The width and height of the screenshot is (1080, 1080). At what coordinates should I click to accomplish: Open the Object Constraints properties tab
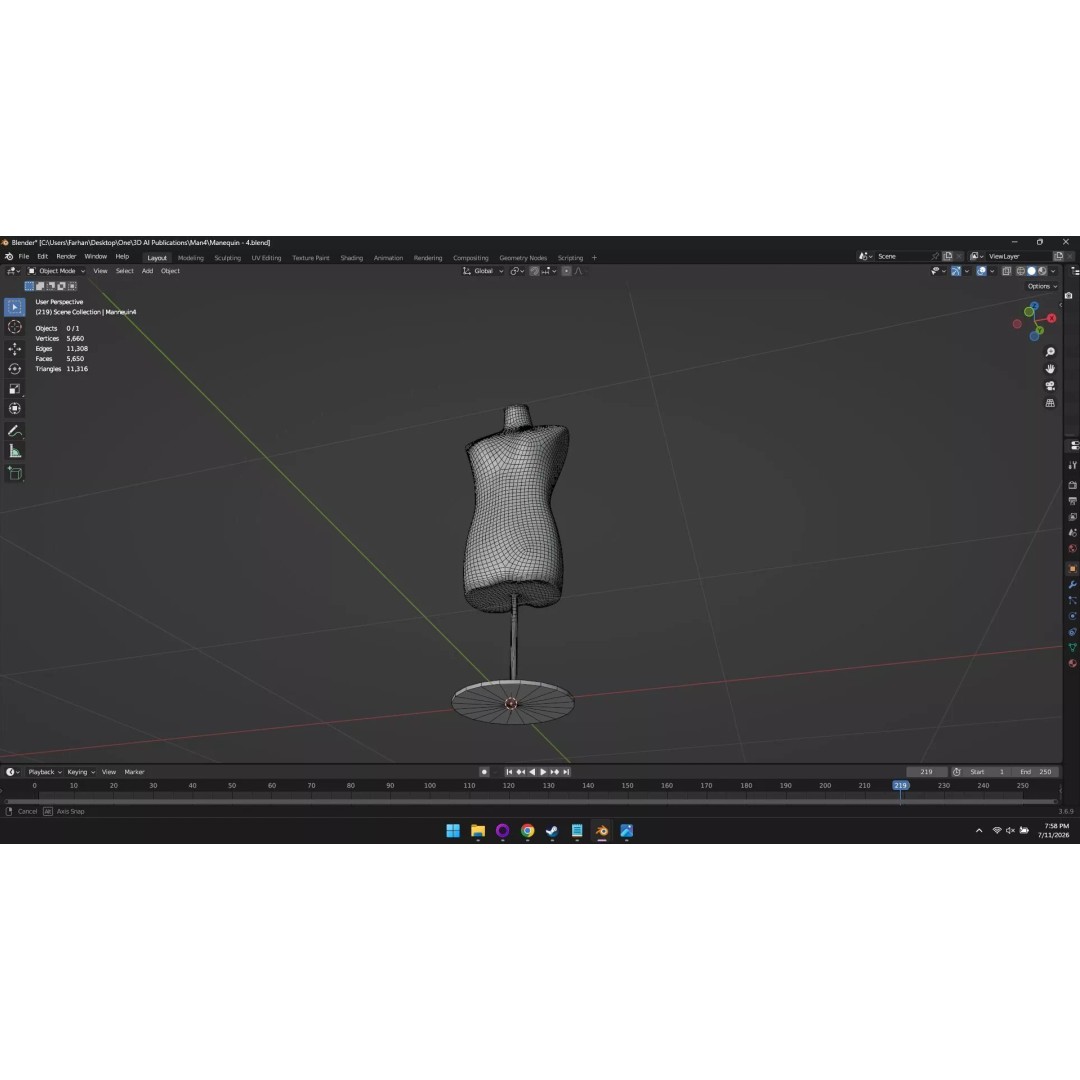(1072, 632)
